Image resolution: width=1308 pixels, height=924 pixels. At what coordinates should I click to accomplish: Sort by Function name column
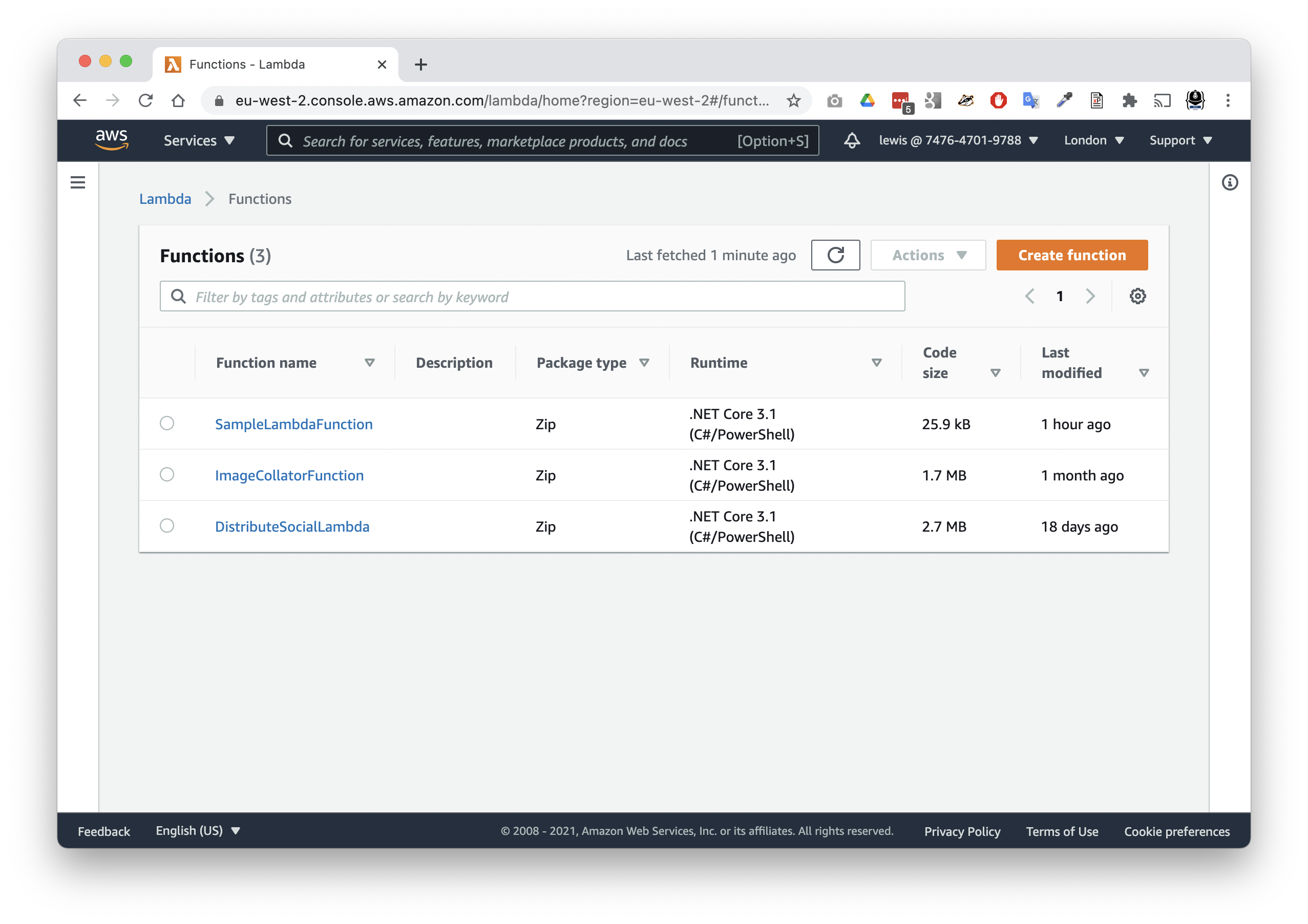pos(370,363)
